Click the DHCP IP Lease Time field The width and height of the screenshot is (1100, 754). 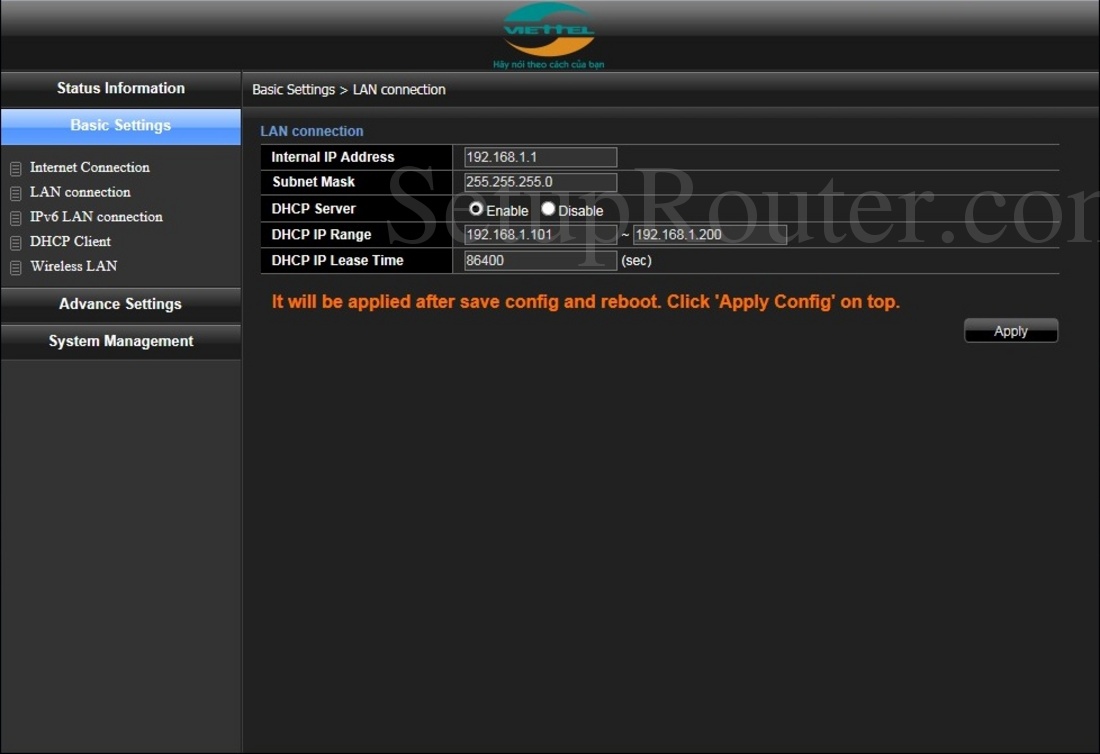539,260
